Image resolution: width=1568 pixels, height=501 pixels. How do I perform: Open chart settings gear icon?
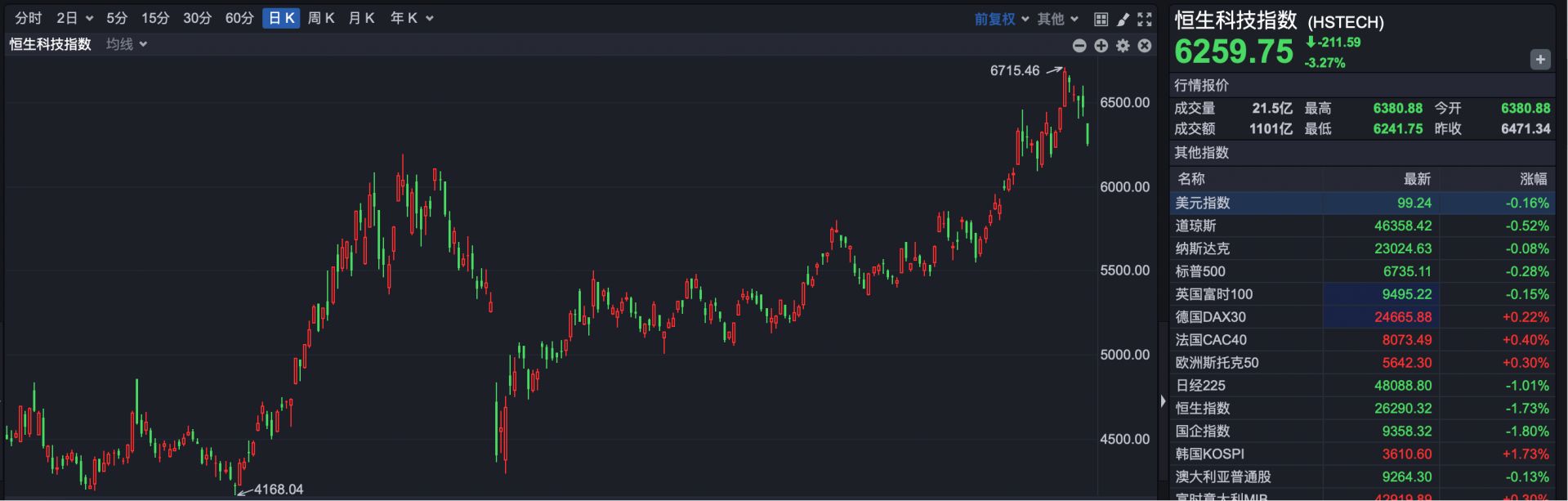1123,46
